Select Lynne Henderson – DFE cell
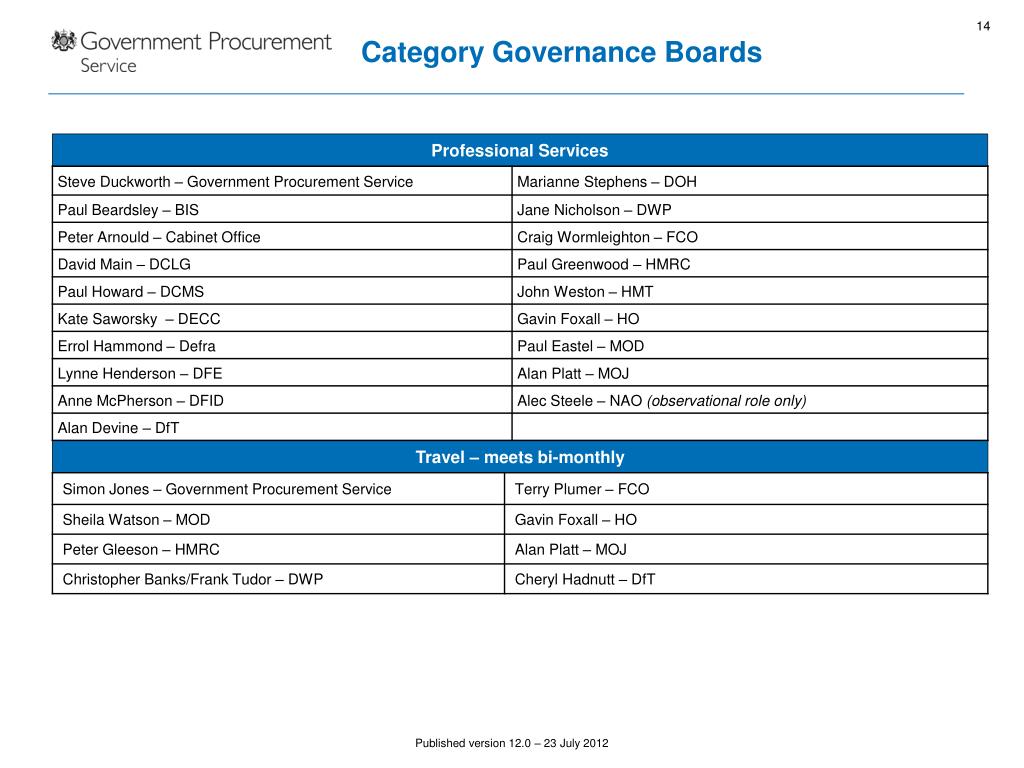The image size is (1024, 768). pyautogui.click(x=282, y=373)
